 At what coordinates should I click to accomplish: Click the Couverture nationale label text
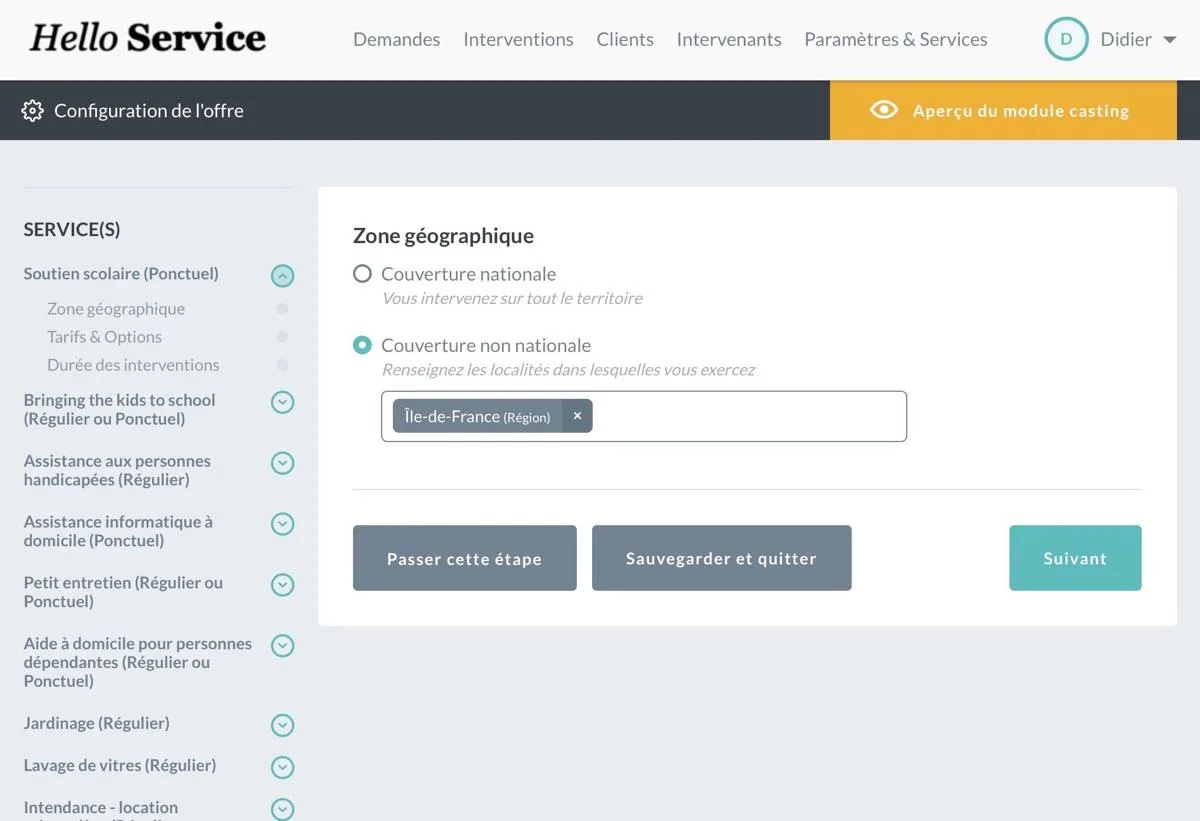pos(468,274)
